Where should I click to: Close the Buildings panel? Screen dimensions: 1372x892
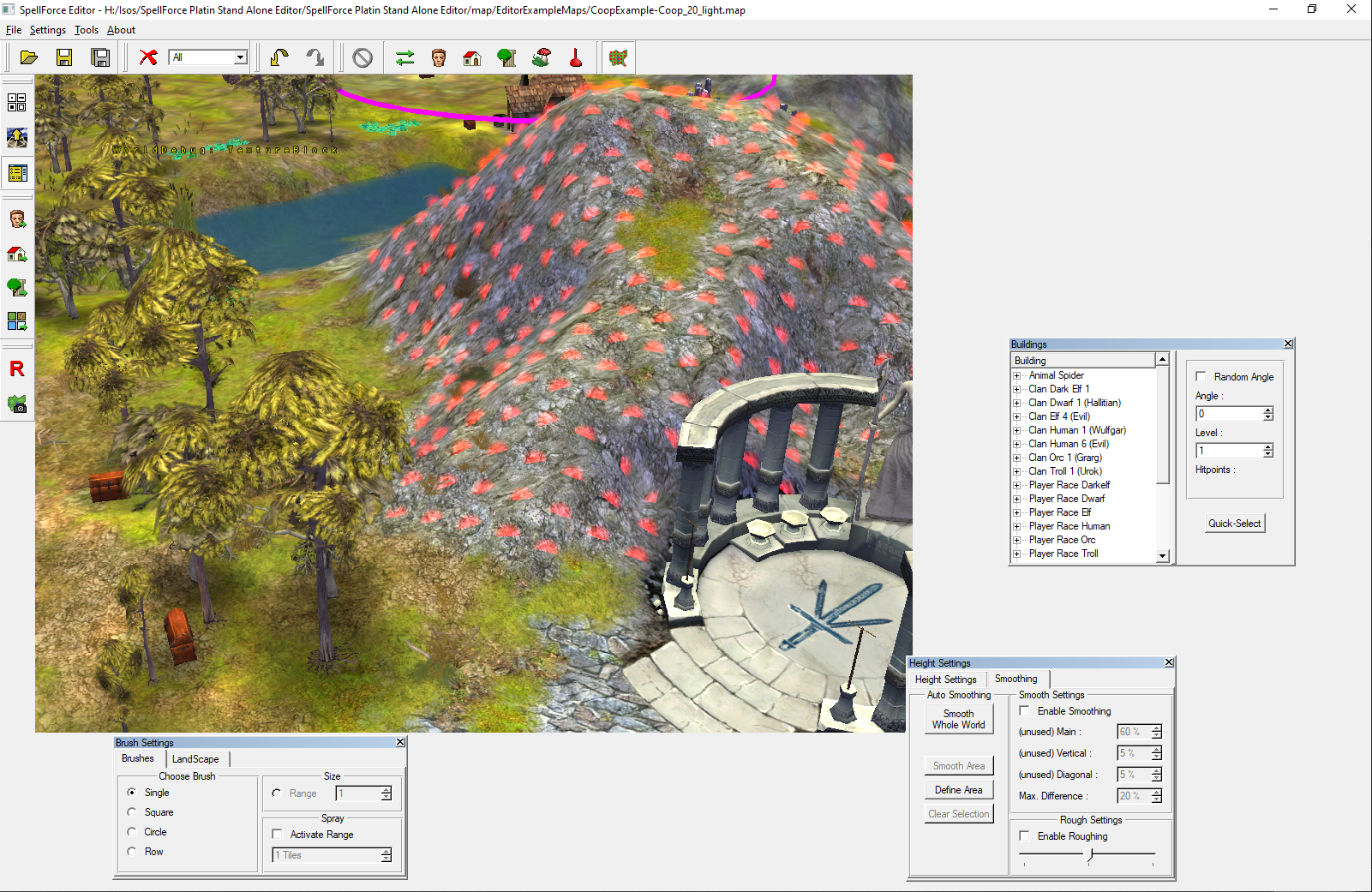pyautogui.click(x=1288, y=344)
